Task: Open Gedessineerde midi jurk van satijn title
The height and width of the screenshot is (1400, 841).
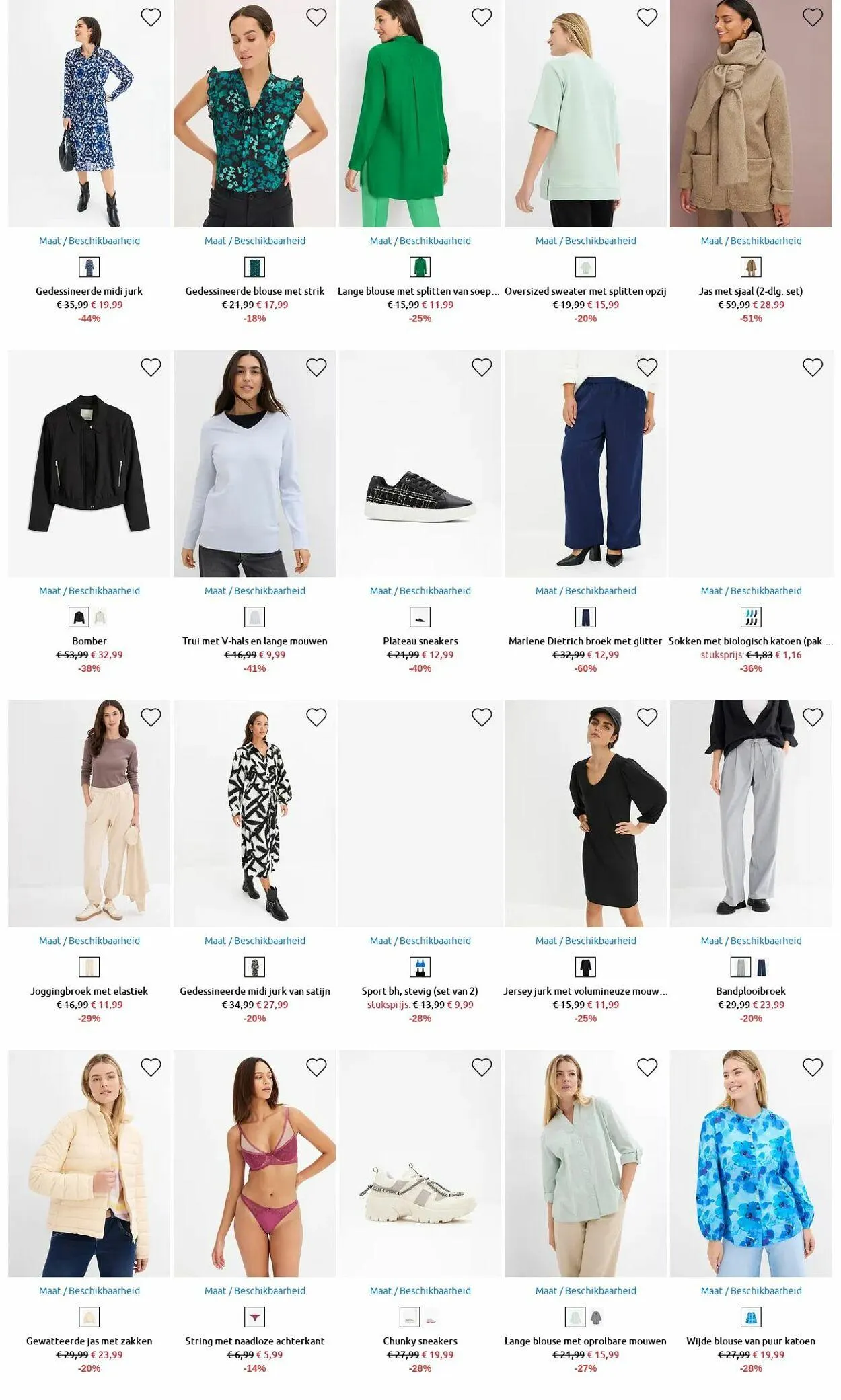Action: pyautogui.click(x=255, y=991)
